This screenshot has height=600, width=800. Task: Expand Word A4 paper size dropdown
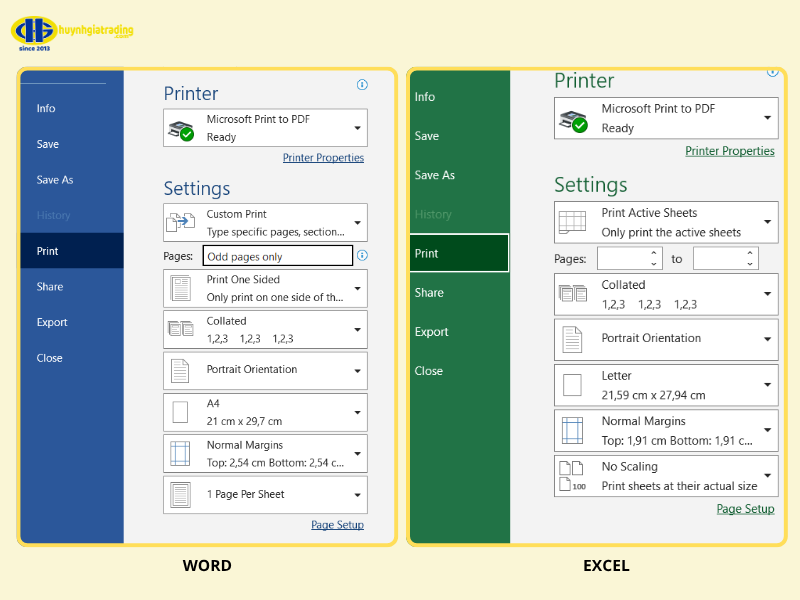click(x=358, y=412)
